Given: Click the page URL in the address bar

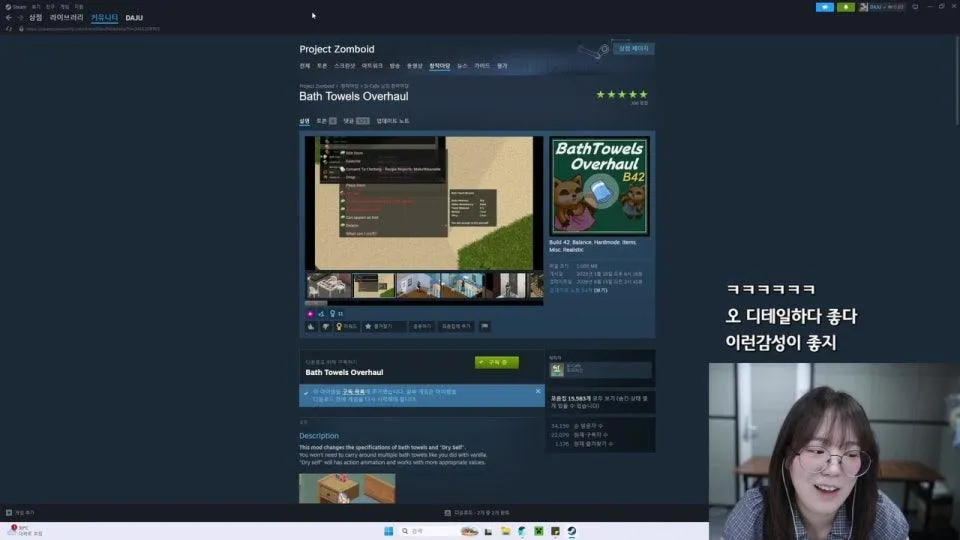Looking at the screenshot, I should (x=93, y=29).
